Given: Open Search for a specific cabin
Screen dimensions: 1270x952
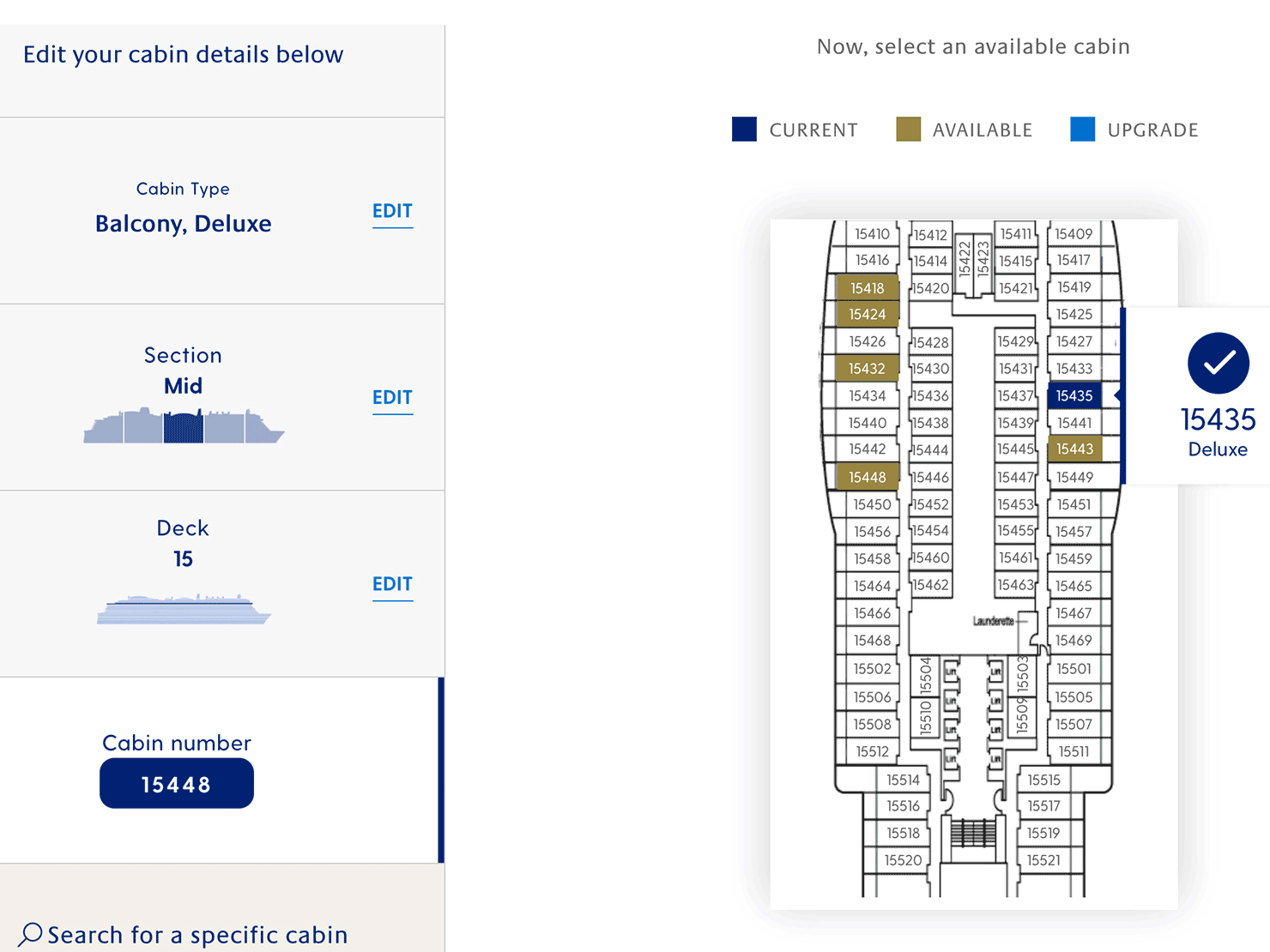Looking at the screenshot, I should tap(196, 934).
